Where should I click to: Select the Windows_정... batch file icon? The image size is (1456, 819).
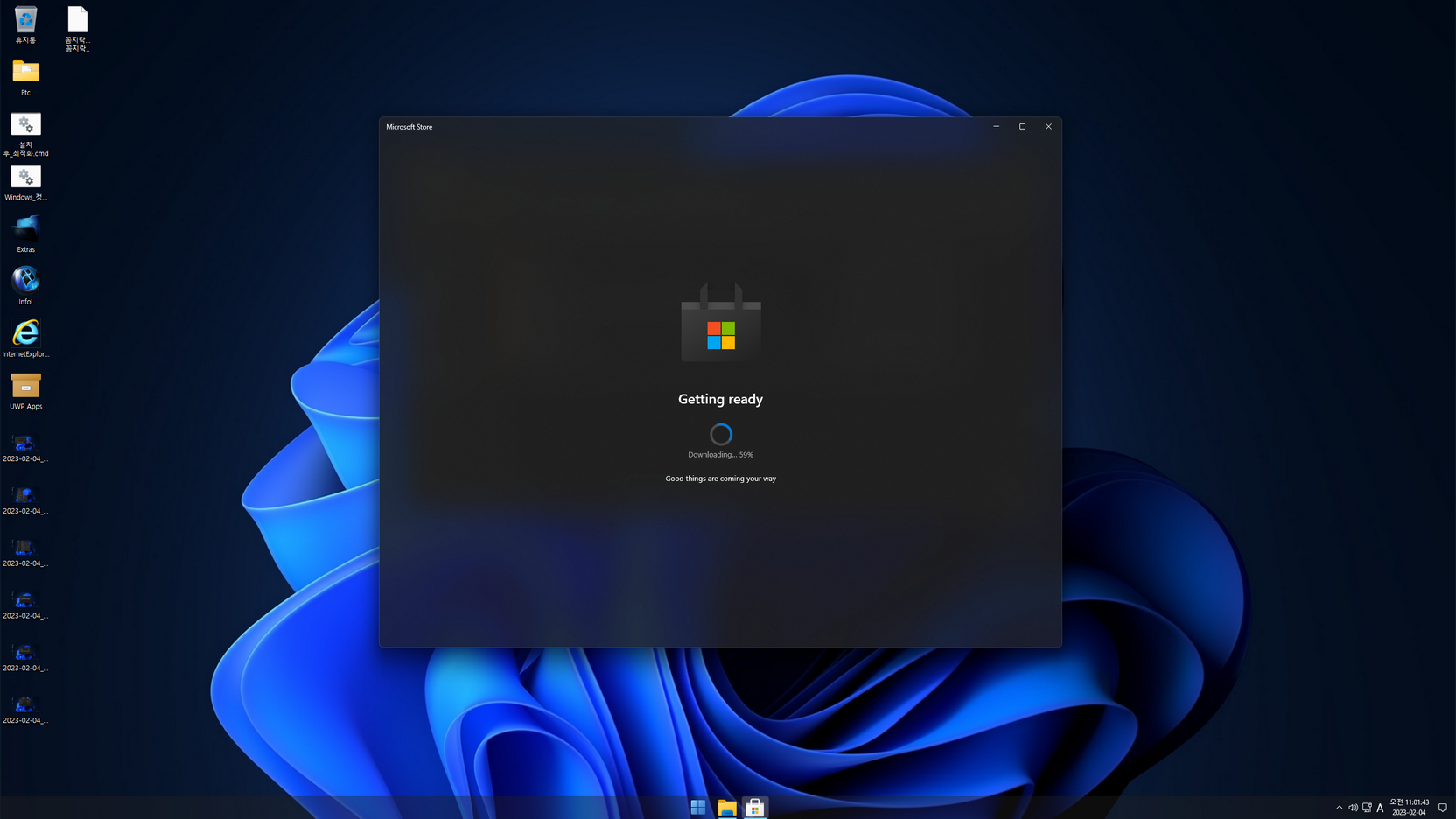coord(25,183)
